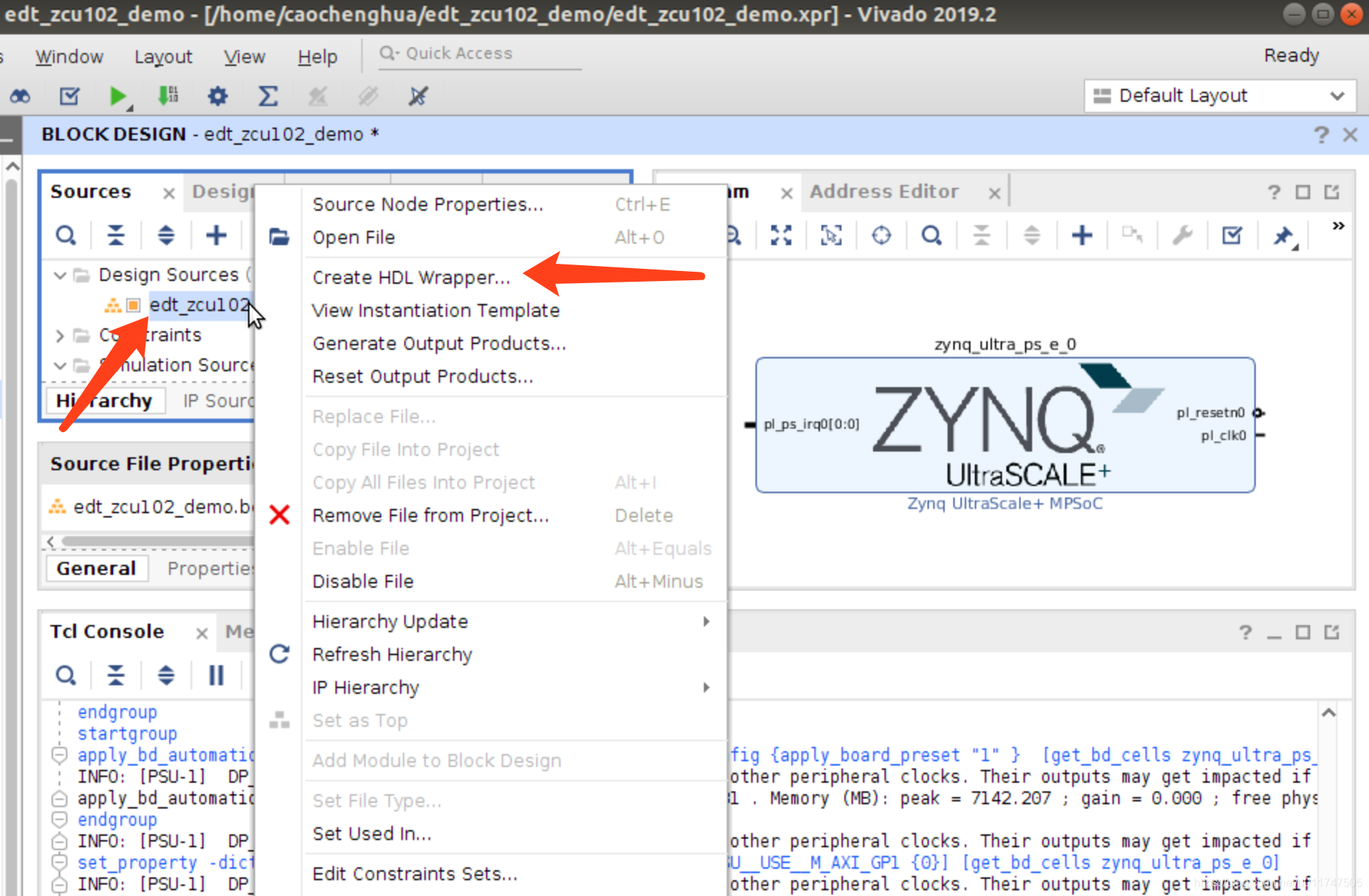This screenshot has height=896, width=1369.
Task: Open the Help menu
Action: [x=318, y=56]
